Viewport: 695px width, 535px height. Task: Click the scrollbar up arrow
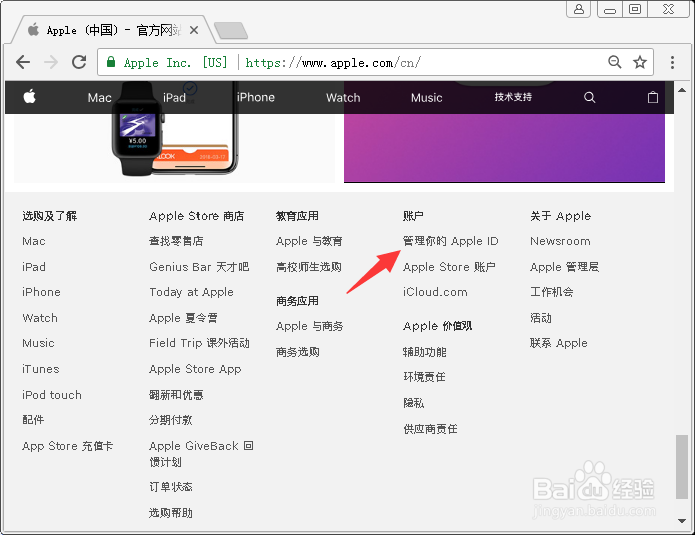682,90
